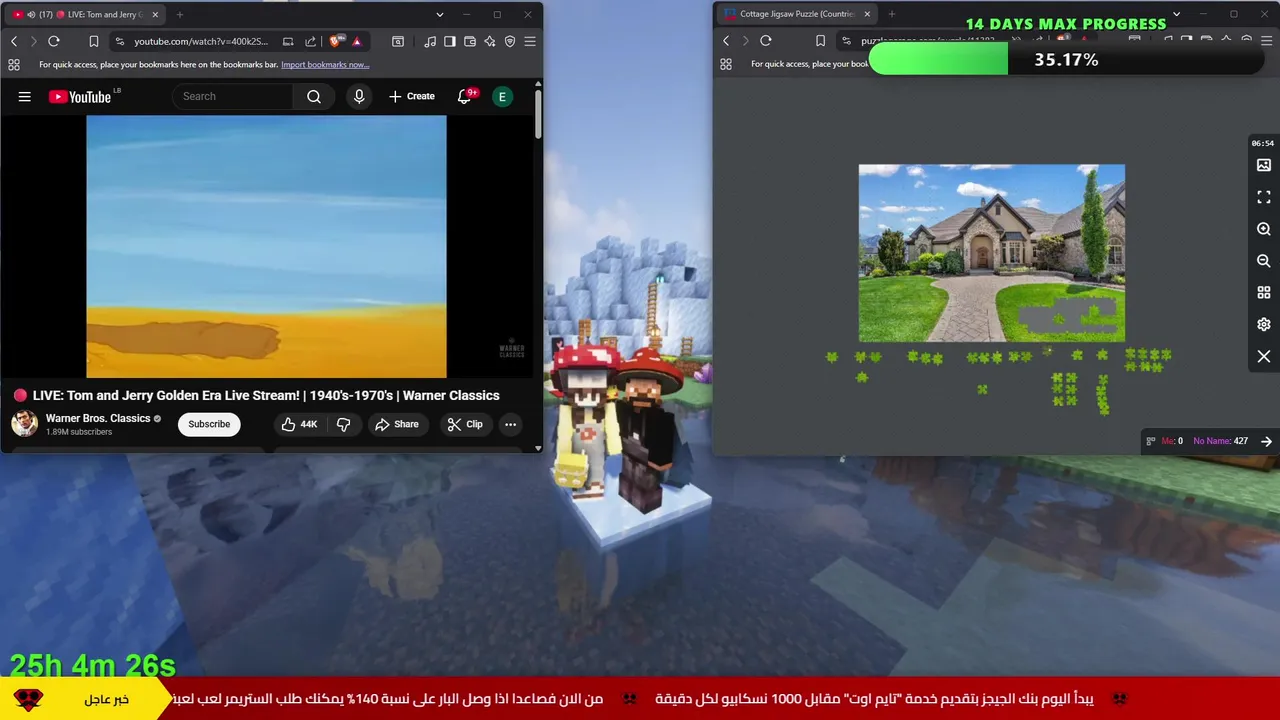The image size is (1280, 720).
Task: Go to YouTube home via logo
Action: pos(80,97)
